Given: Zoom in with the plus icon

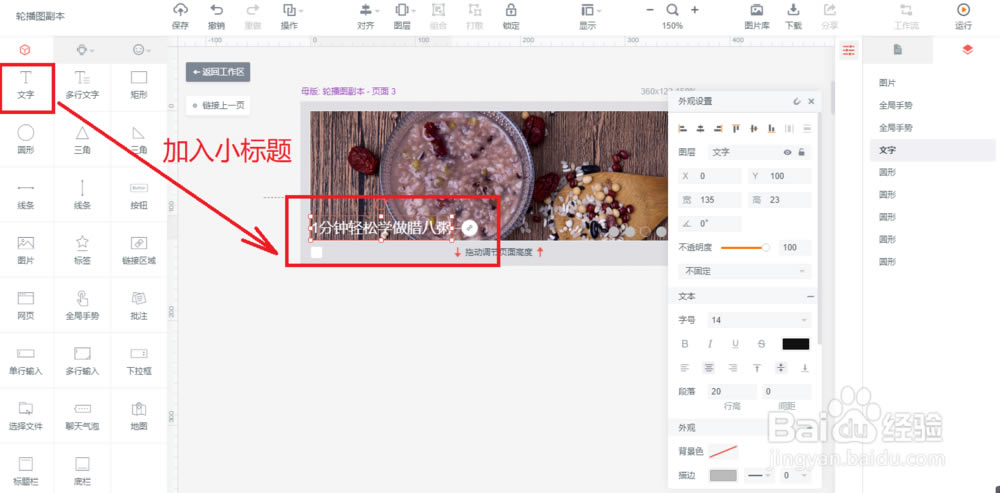Looking at the screenshot, I should tap(695, 10).
